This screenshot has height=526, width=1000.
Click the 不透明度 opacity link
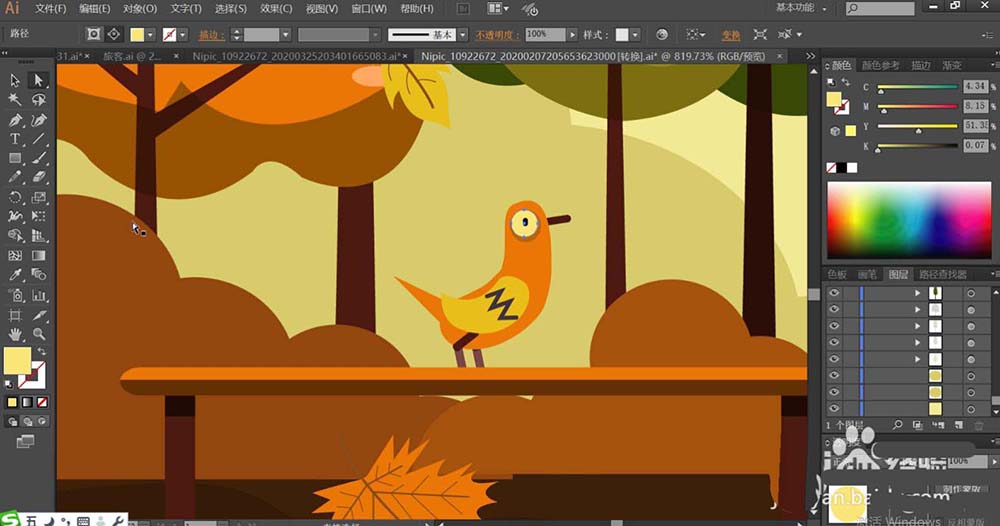tap(497, 34)
